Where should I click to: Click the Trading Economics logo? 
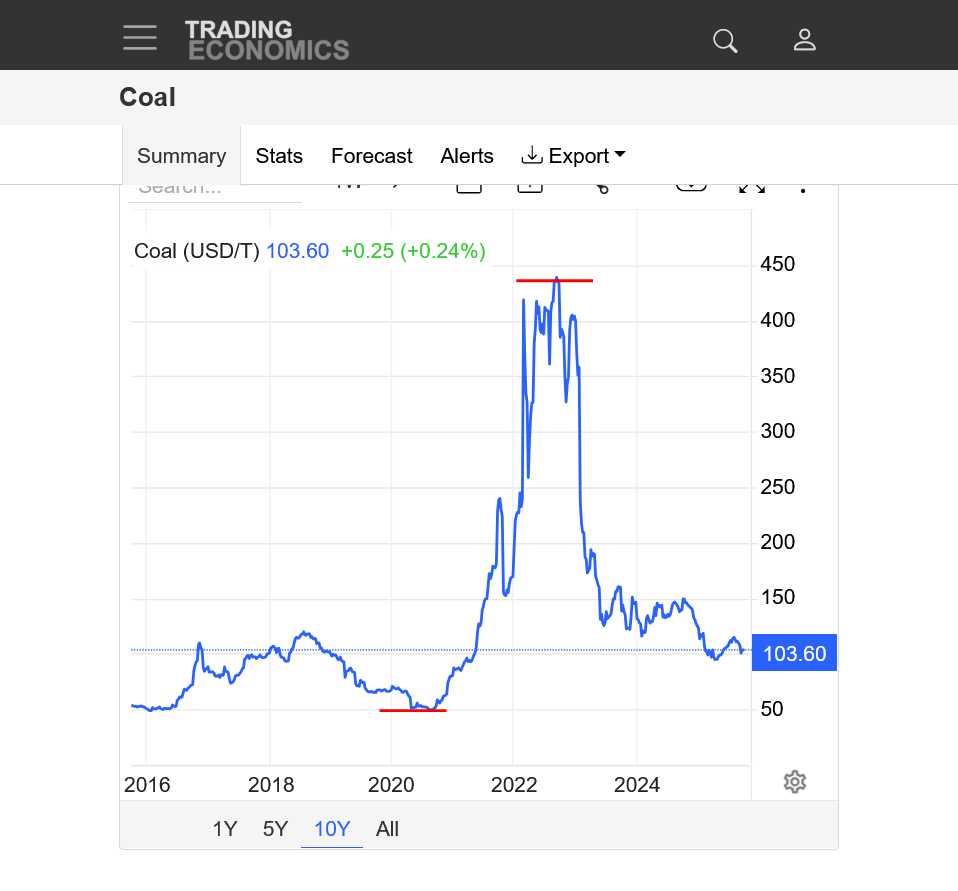[x=267, y=40]
